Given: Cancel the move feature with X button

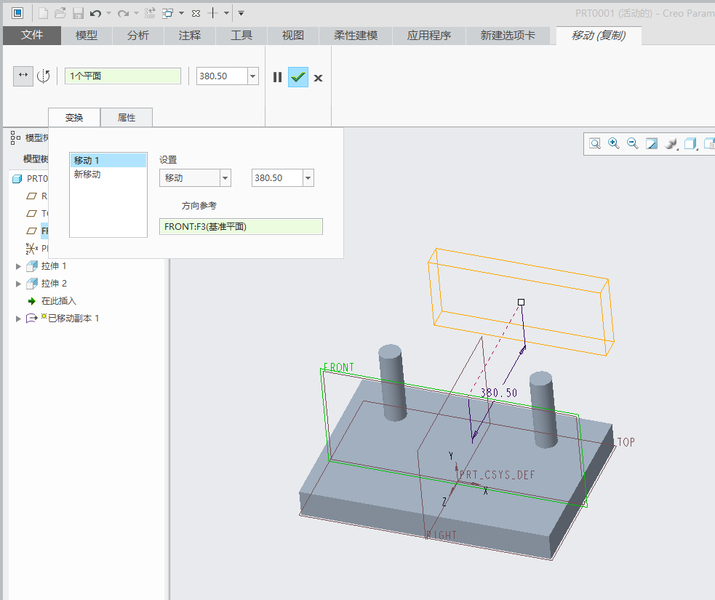Looking at the screenshot, I should tap(318, 78).
